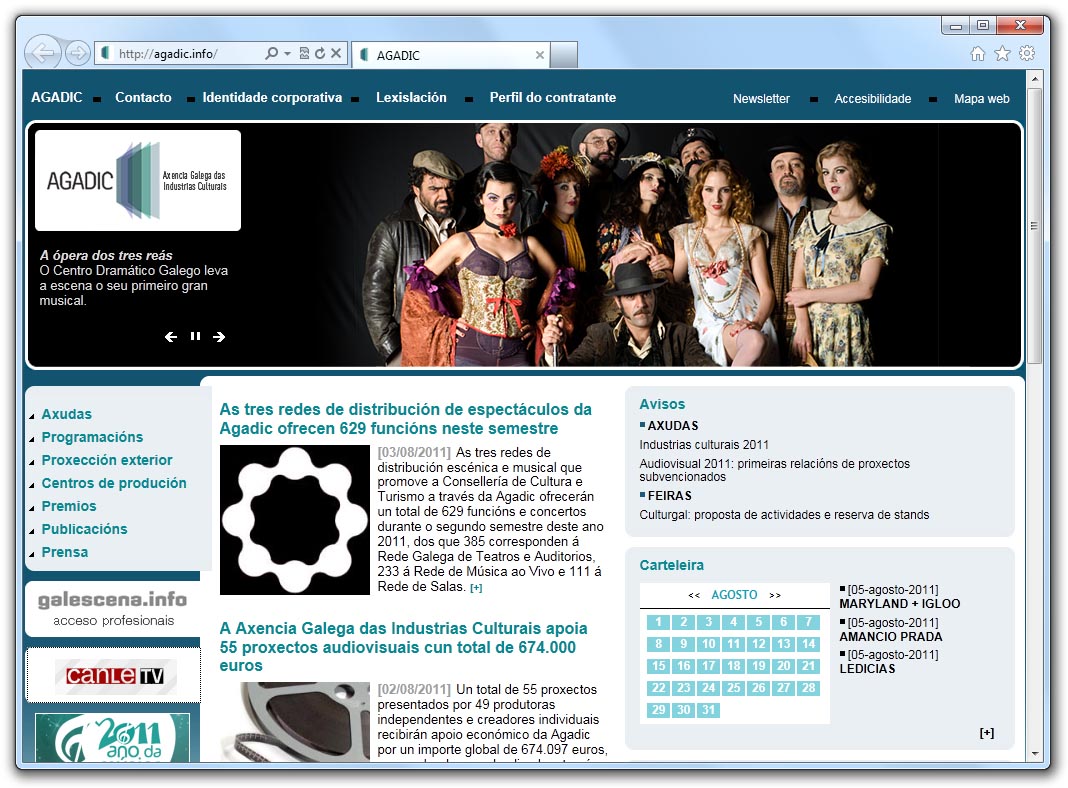Screen dimensions: 1068x788
Task: Open the Axudas sidebar section
Action: pos(67,414)
